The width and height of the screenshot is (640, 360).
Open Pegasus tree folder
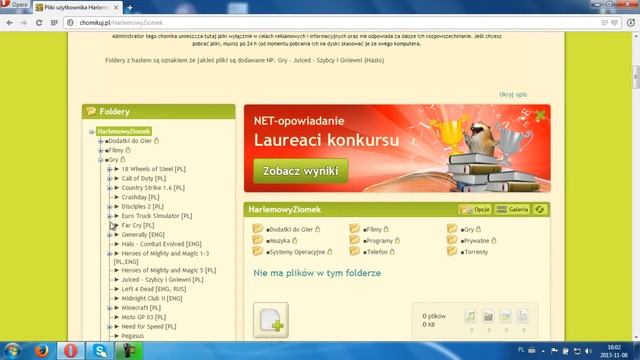tap(133, 336)
